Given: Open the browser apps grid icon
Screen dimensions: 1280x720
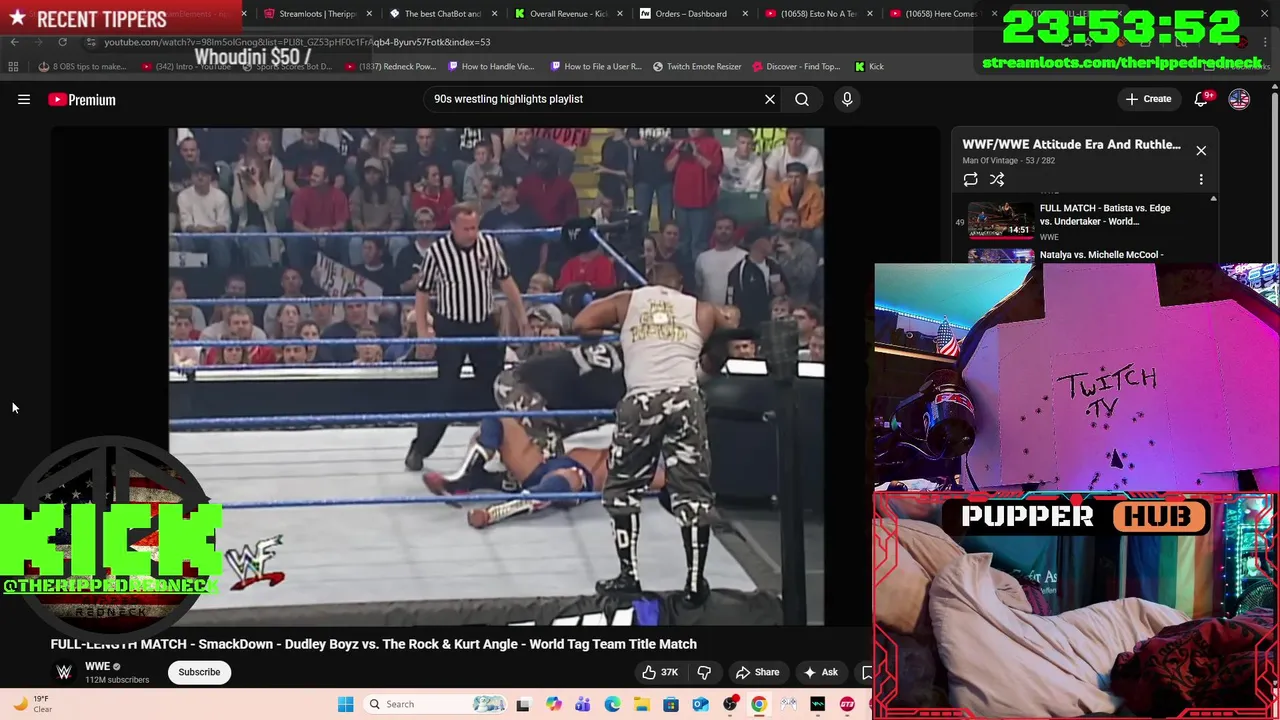Looking at the screenshot, I should pyautogui.click(x=13, y=66).
